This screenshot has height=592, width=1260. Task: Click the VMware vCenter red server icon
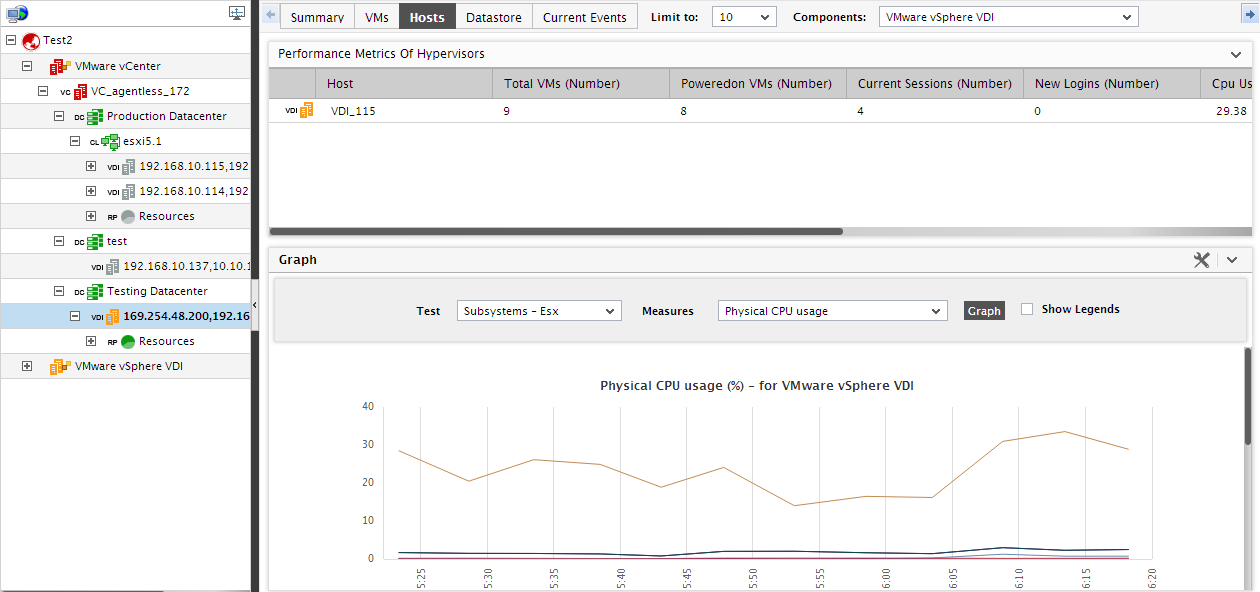pos(60,66)
